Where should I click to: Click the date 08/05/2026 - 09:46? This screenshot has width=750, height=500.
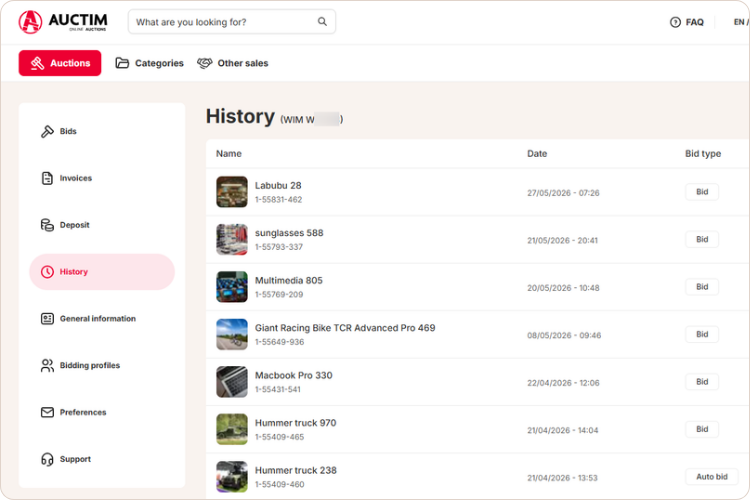pyautogui.click(x=564, y=335)
